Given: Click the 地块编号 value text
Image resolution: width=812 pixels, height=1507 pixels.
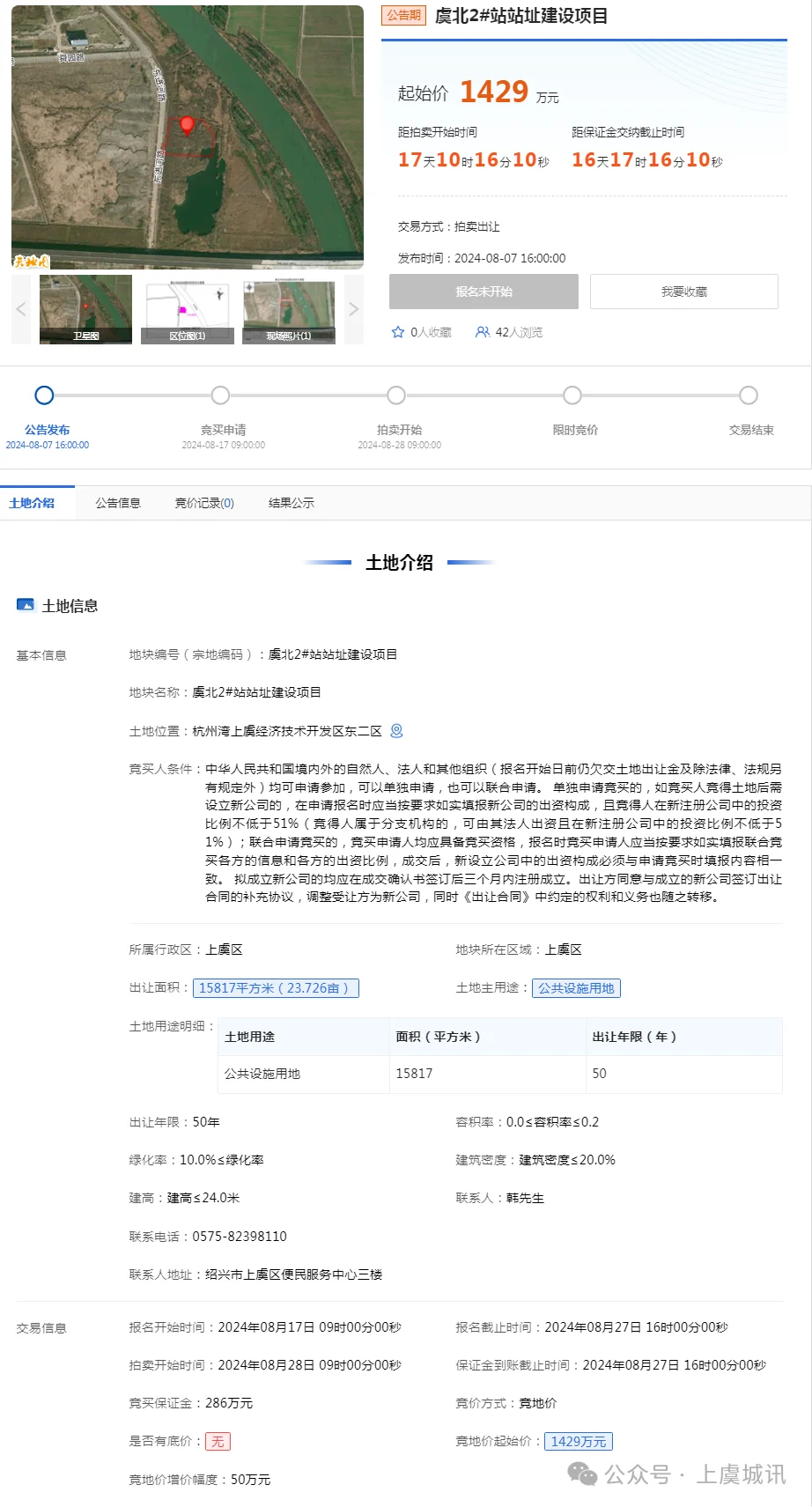Looking at the screenshot, I should coord(333,654).
